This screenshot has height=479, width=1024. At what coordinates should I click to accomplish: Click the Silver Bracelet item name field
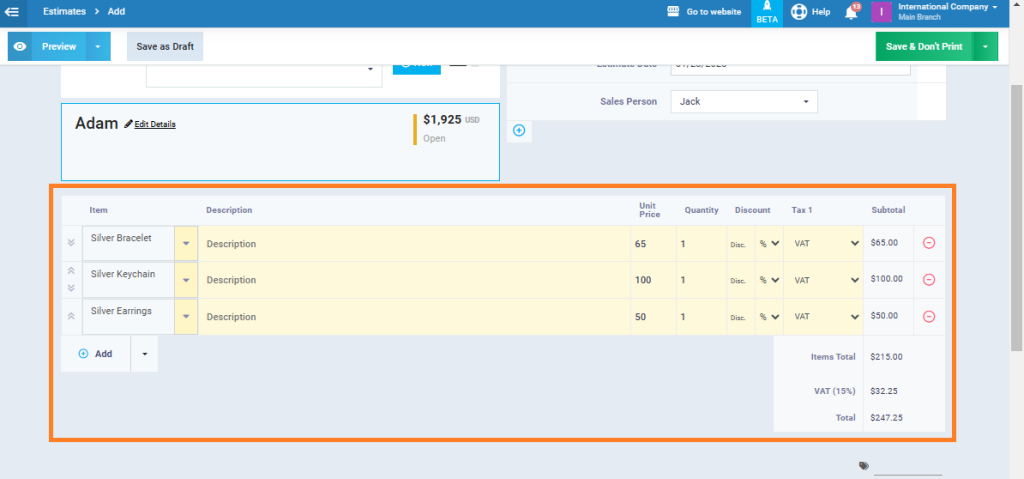[x=129, y=243]
